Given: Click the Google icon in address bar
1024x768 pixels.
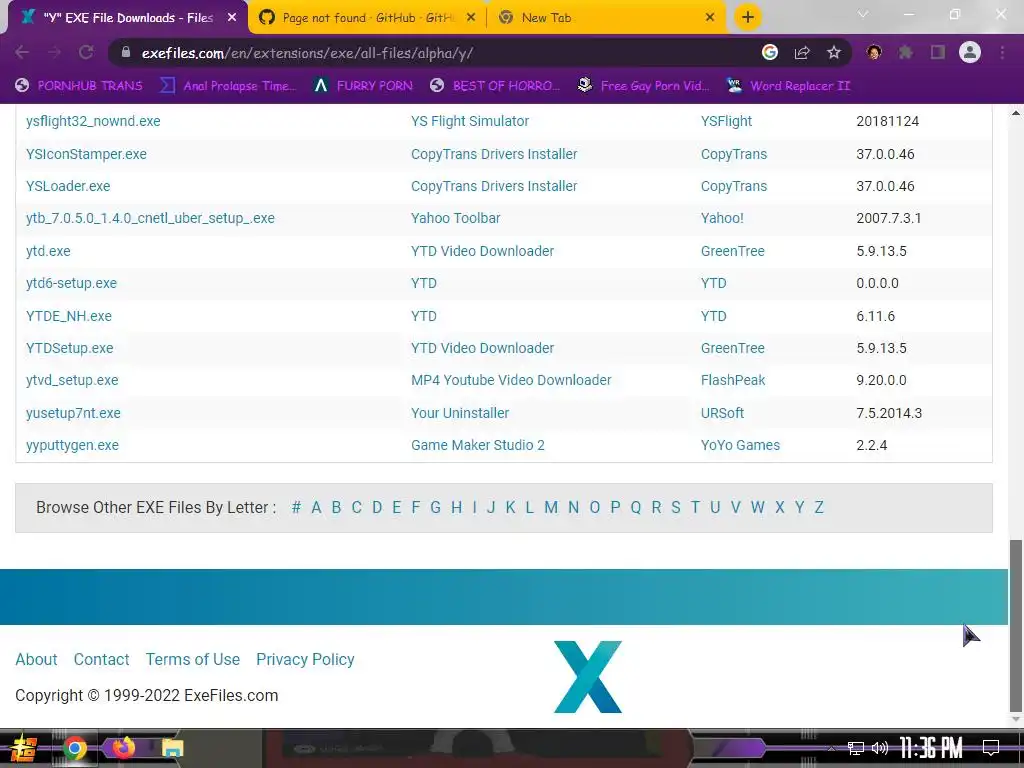Looking at the screenshot, I should (770, 53).
